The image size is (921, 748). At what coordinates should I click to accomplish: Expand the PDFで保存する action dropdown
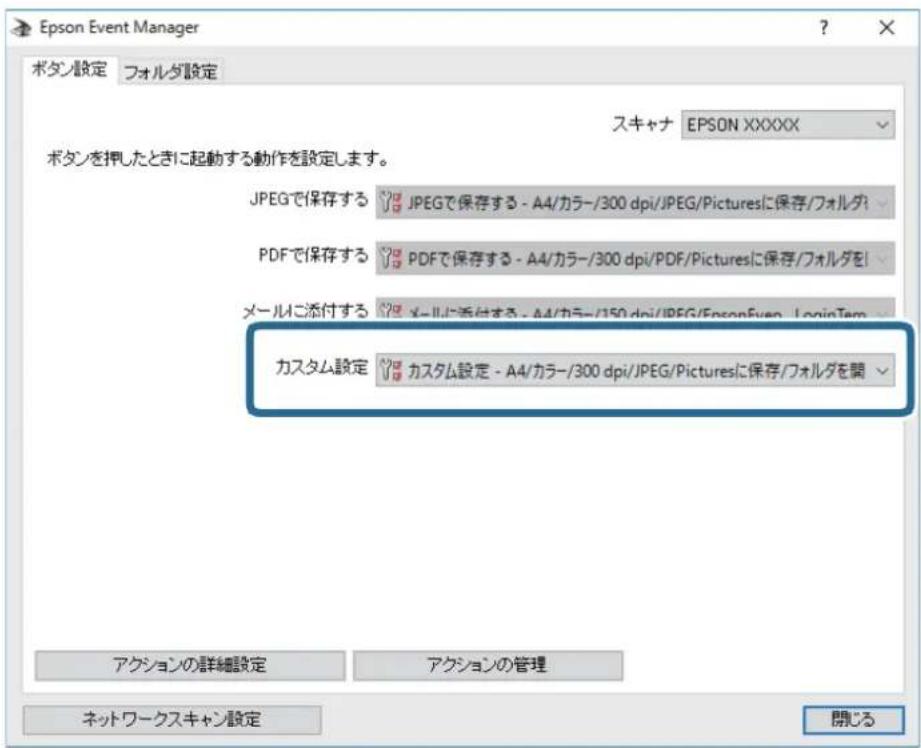pyautogui.click(x=635, y=259)
